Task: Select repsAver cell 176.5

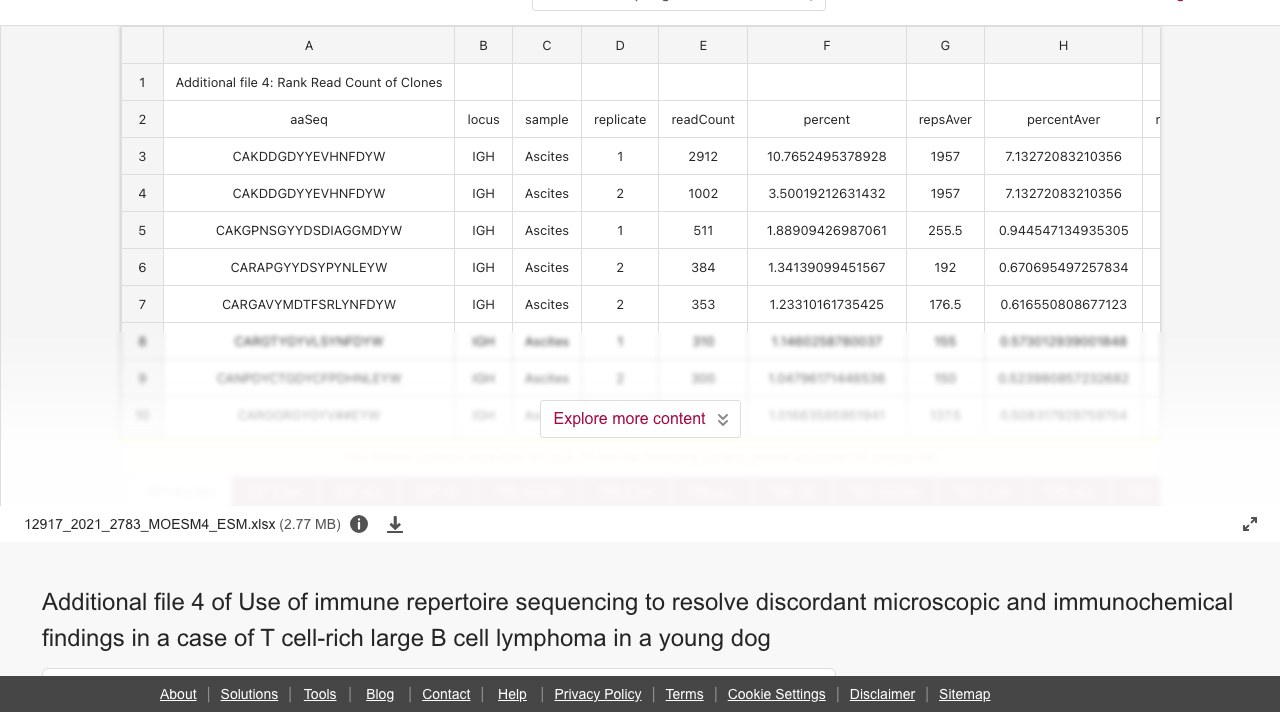Action: [945, 304]
